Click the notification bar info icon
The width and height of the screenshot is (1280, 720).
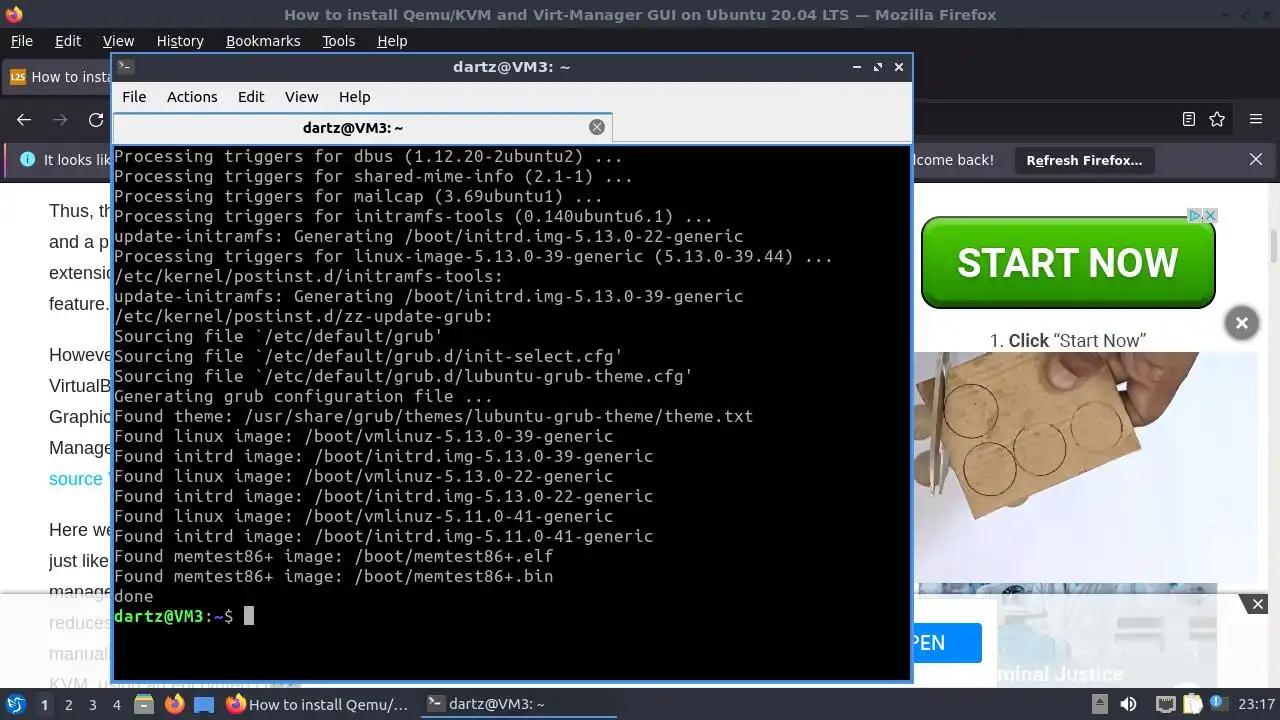pos(27,160)
